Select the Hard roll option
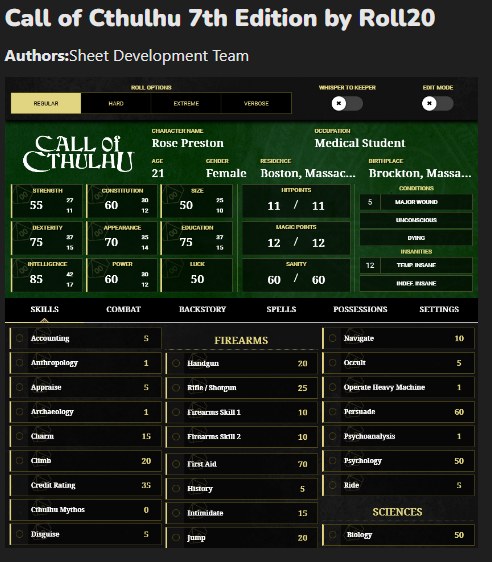Image resolution: width=492 pixels, height=562 pixels. point(116,103)
